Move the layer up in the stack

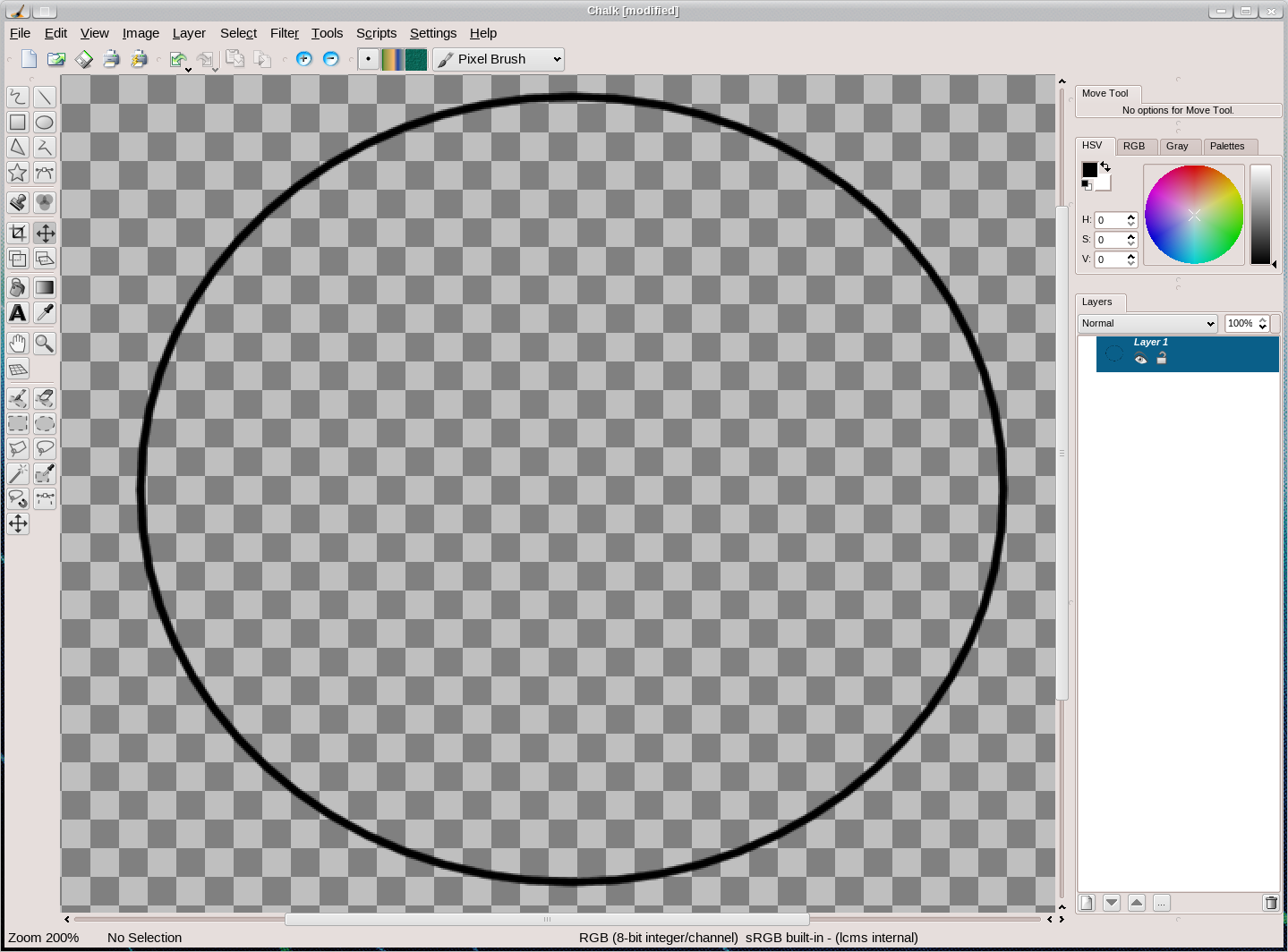coord(1137,903)
